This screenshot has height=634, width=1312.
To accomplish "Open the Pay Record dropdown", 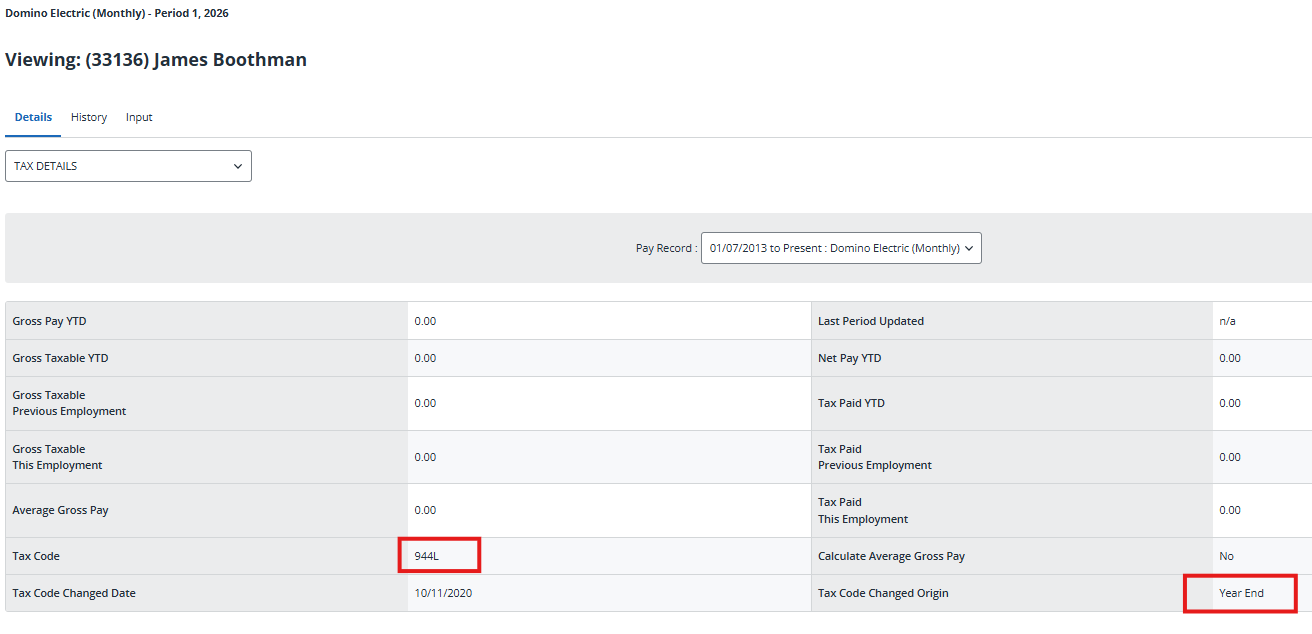I will coord(841,248).
